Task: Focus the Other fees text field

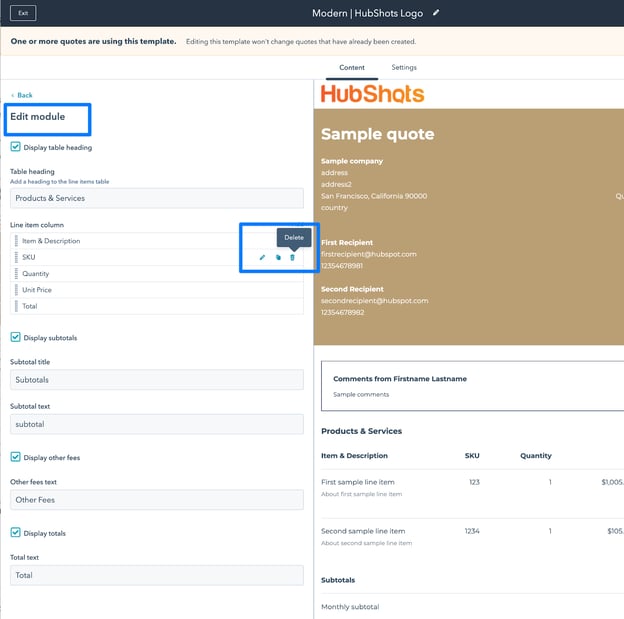Action: click(x=157, y=500)
